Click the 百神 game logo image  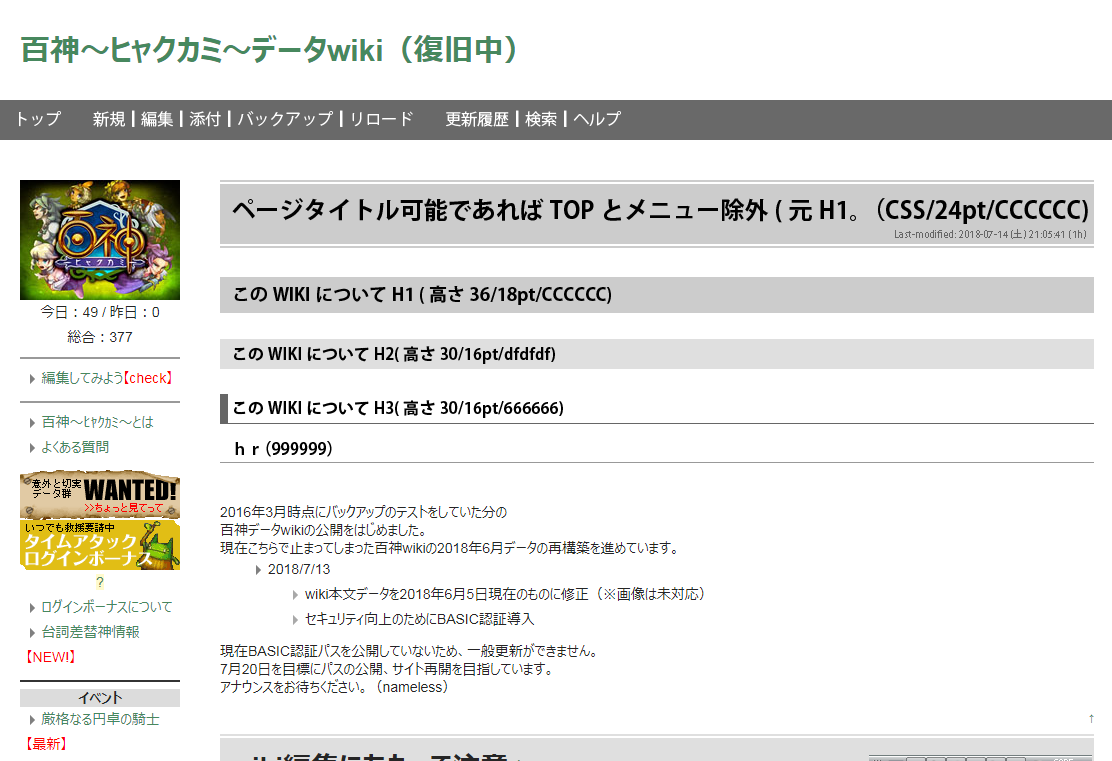tap(100, 240)
